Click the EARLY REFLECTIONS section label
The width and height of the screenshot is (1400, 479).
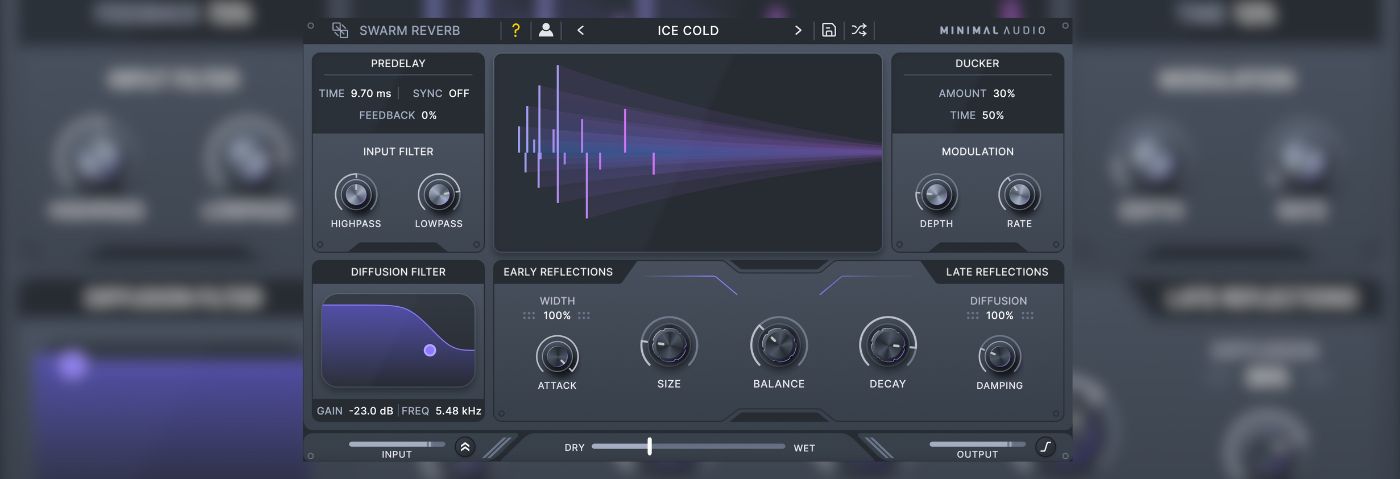click(x=558, y=272)
